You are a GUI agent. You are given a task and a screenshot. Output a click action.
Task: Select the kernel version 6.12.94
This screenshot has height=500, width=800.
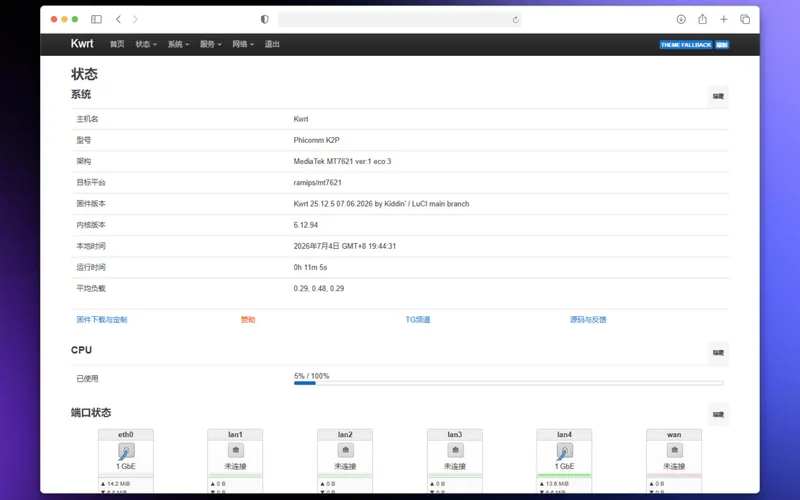tap(306, 225)
